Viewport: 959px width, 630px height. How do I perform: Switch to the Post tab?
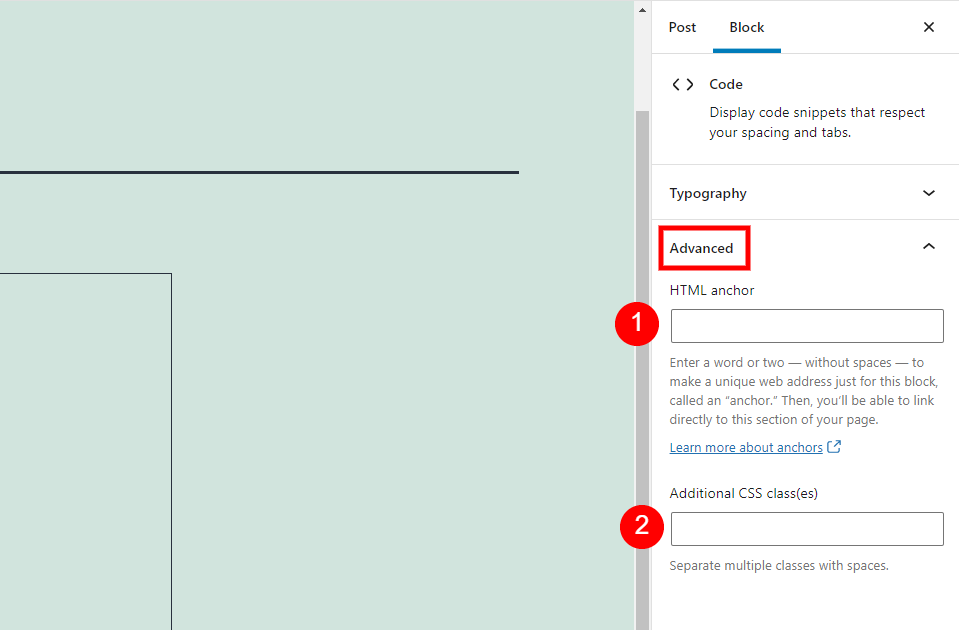[x=682, y=28]
